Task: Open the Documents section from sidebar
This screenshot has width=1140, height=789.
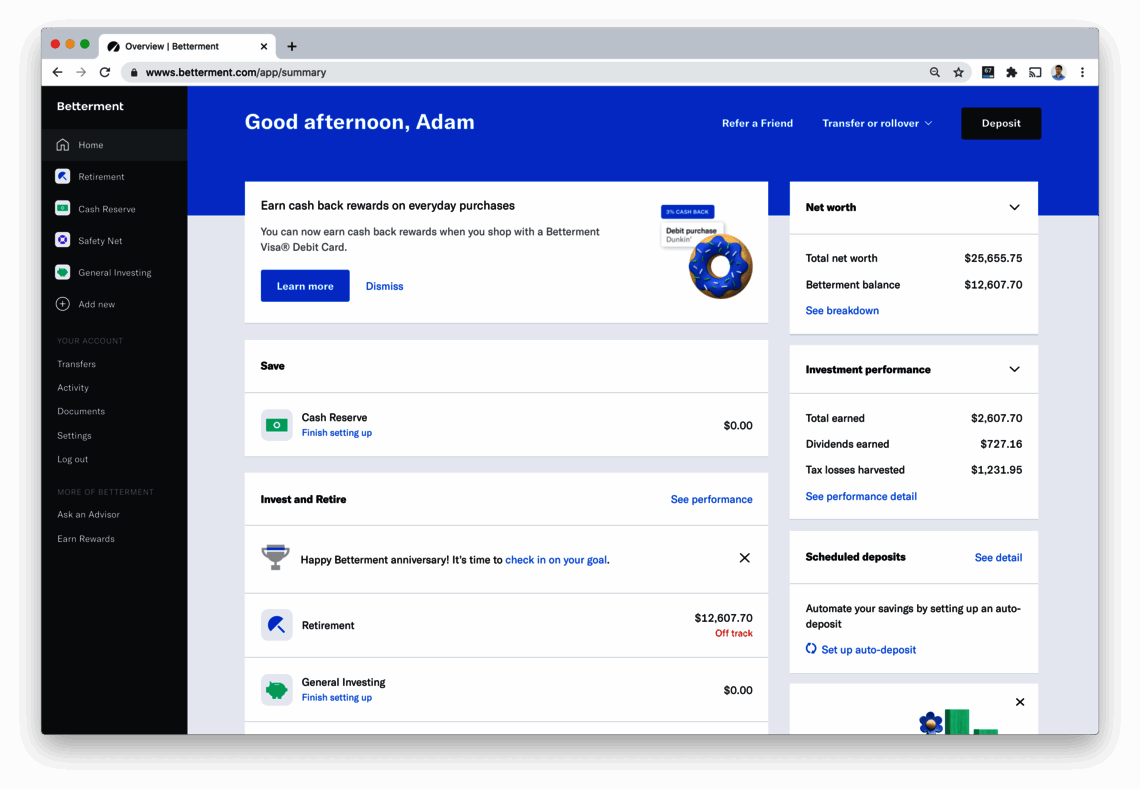Action: (x=80, y=411)
